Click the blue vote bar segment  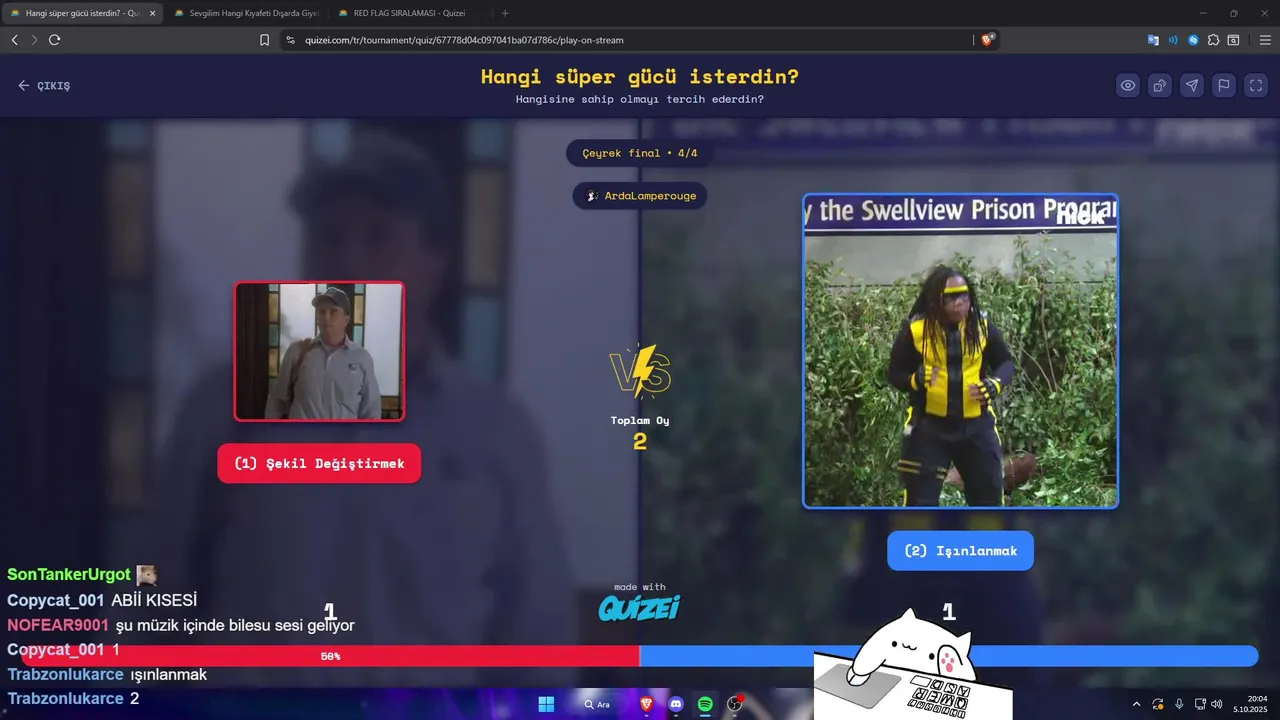coord(948,656)
